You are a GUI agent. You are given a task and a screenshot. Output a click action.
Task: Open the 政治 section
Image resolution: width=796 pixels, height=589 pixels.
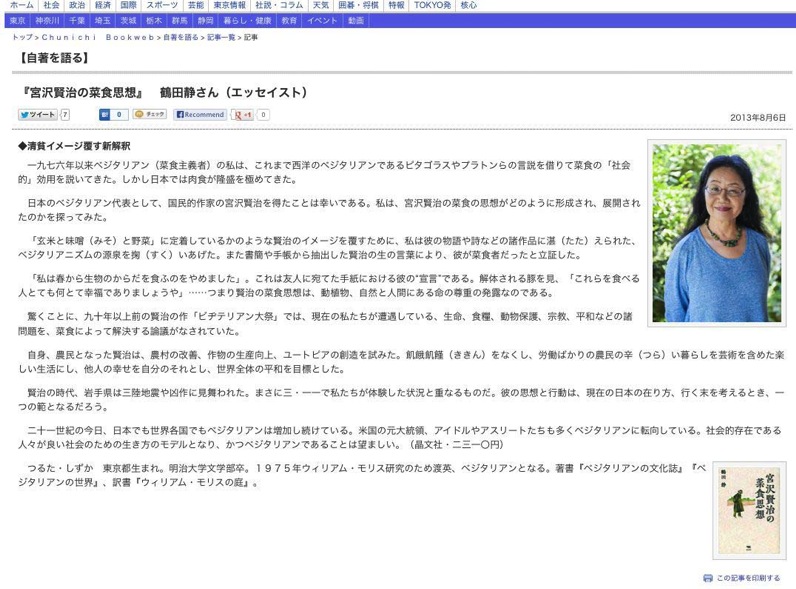77,5
